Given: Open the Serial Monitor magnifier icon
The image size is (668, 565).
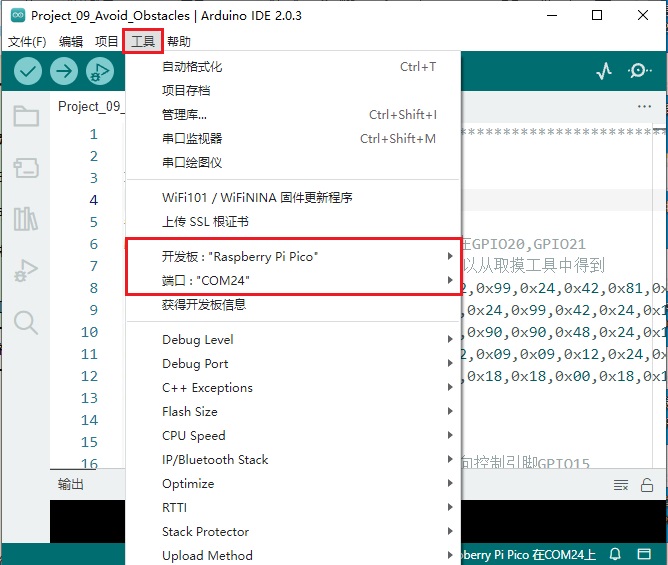Looking at the screenshot, I should [x=639, y=71].
